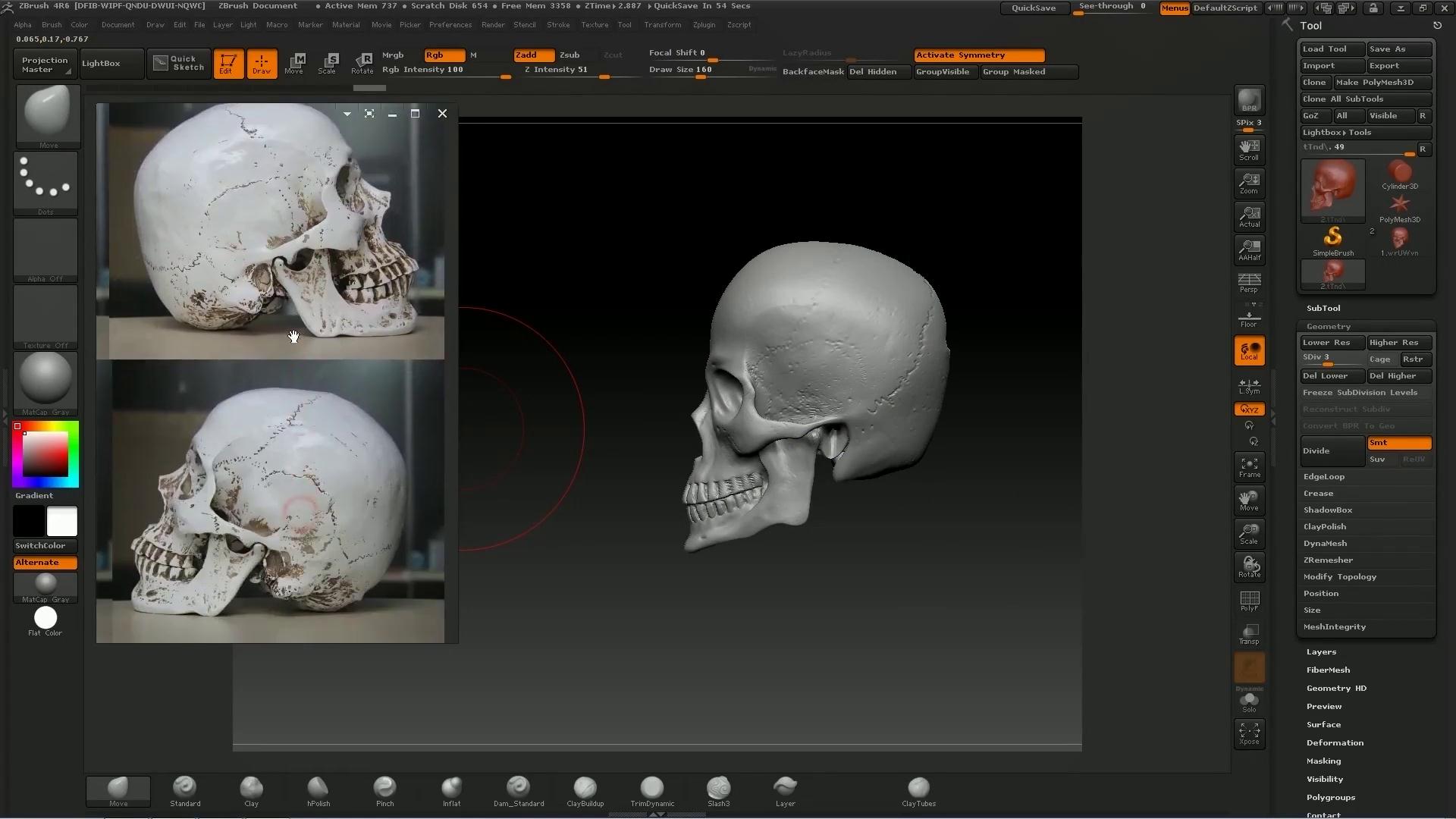Expand the Masking section
The image size is (1456, 819).
[1323, 761]
